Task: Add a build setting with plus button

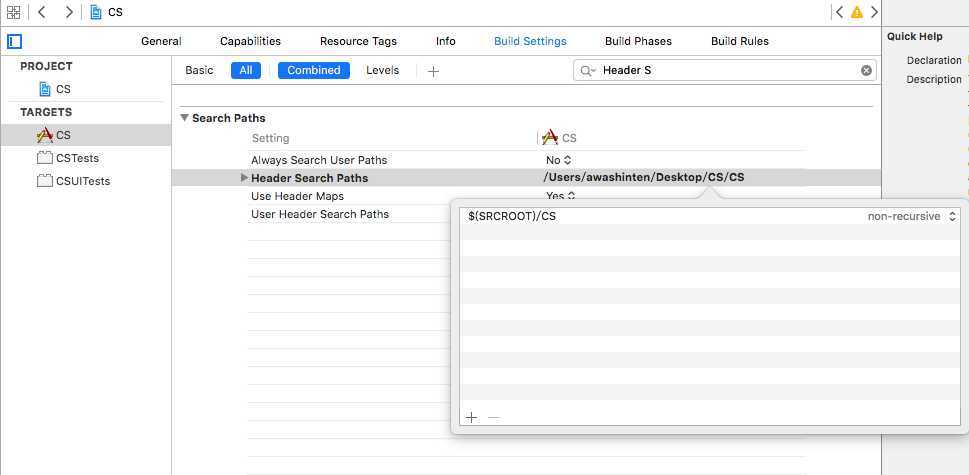Action: [433, 71]
